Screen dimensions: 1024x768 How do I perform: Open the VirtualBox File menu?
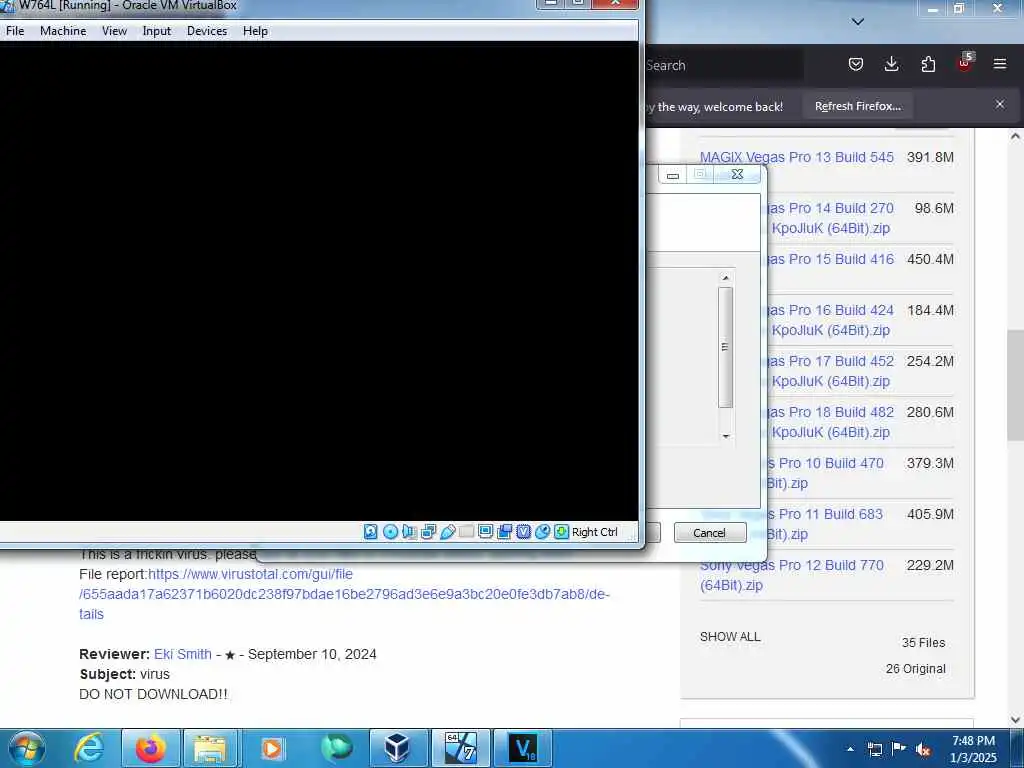point(15,31)
